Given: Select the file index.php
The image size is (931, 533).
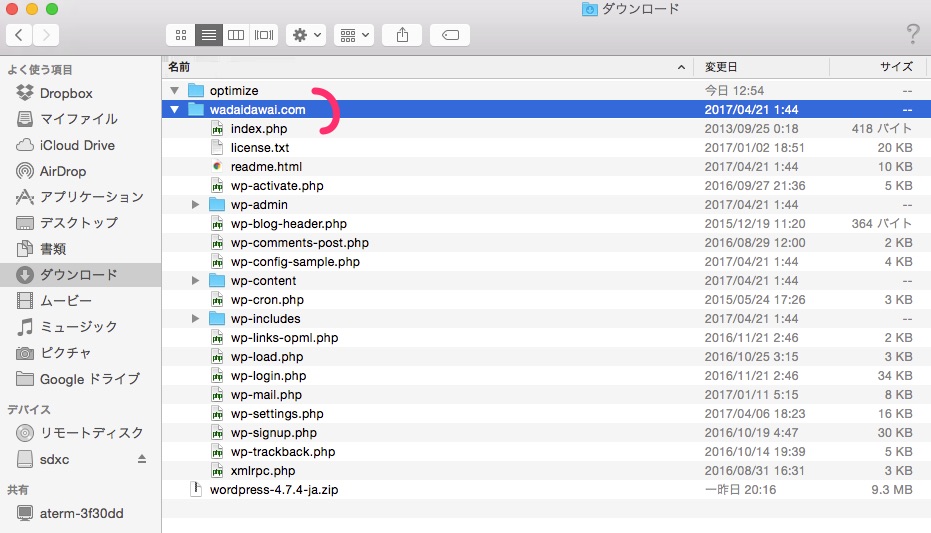Looking at the screenshot, I should pos(259,129).
